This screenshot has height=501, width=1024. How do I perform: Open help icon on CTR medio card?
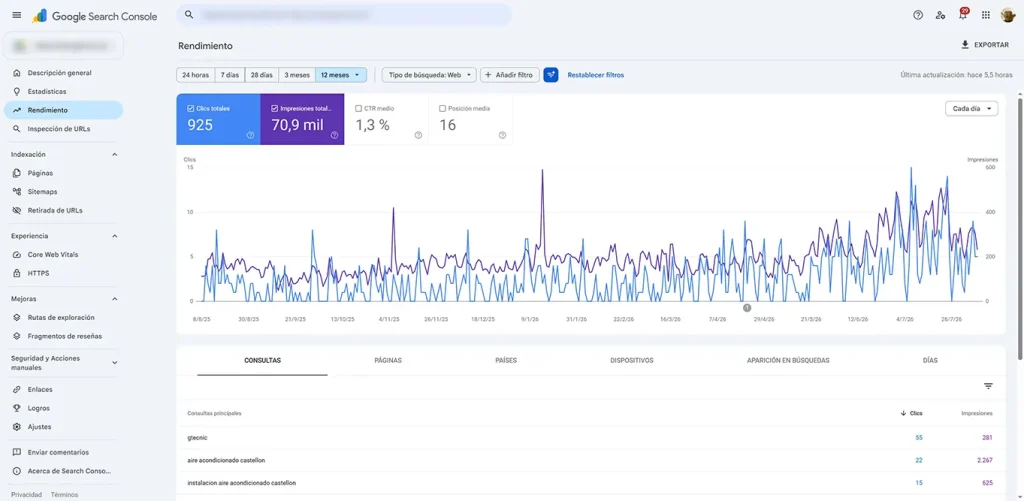tap(418, 135)
